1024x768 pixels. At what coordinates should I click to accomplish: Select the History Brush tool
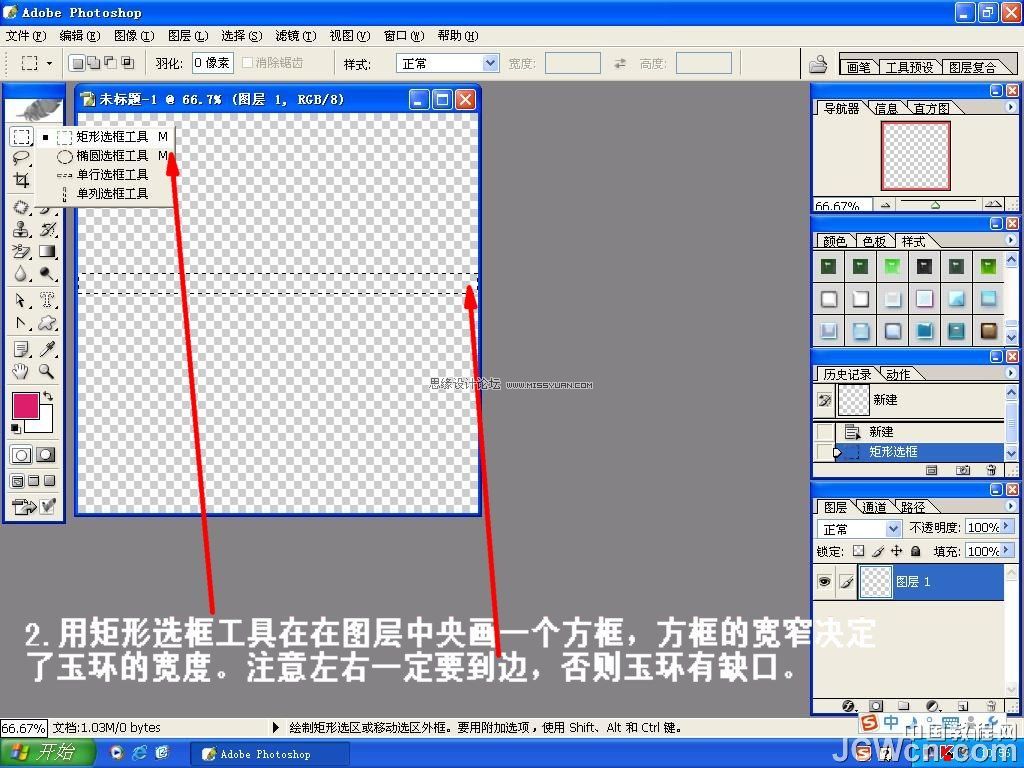48,229
